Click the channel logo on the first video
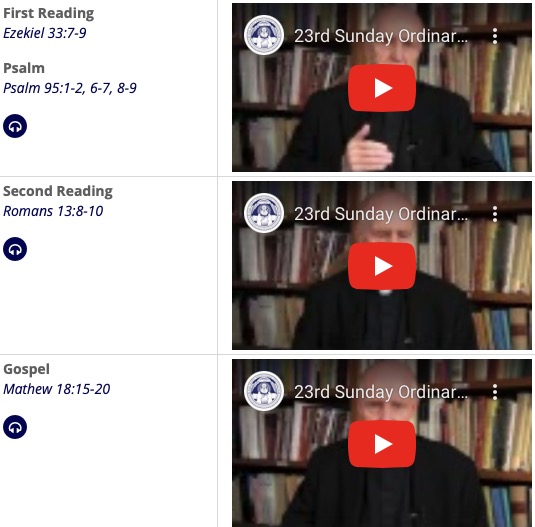The width and height of the screenshot is (535, 527). point(264,35)
